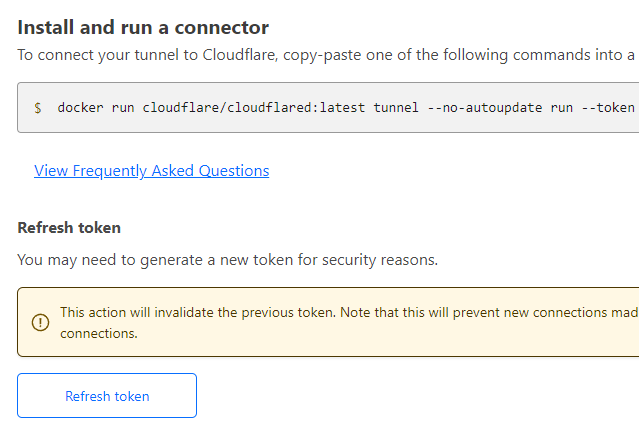Click "This action will invalidate" warning text
639x434 pixels.
click(140, 313)
